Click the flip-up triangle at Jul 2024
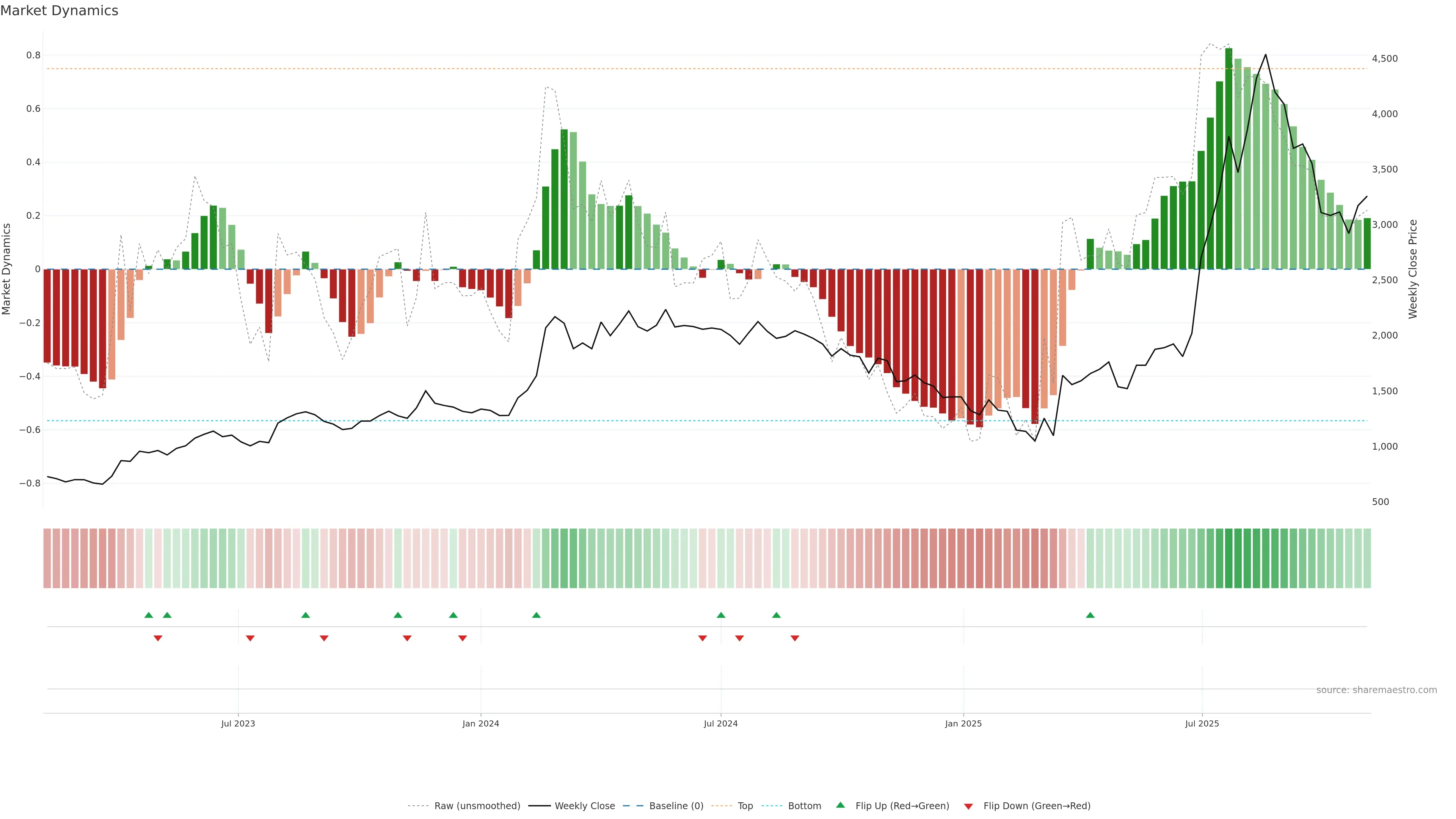Viewport: 1456px width, 819px height. click(x=721, y=615)
